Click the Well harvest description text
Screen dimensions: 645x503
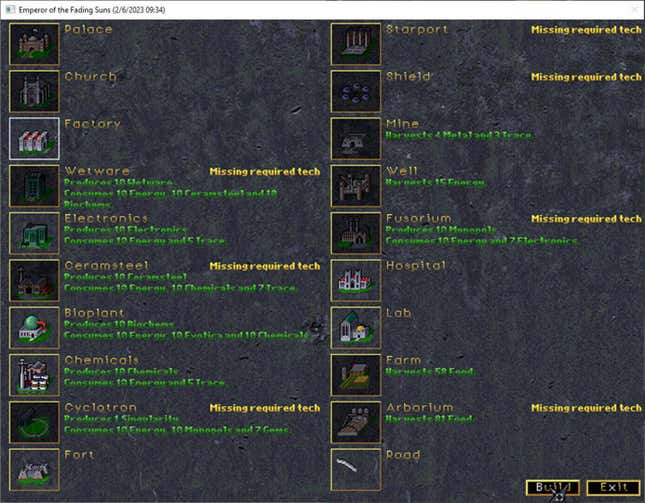click(x=435, y=183)
